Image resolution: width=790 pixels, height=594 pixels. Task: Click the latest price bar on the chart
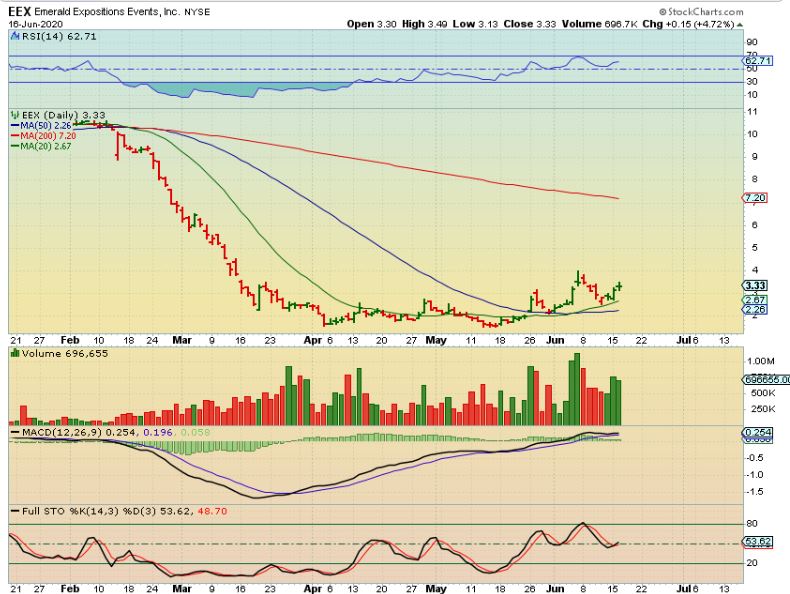click(x=619, y=286)
